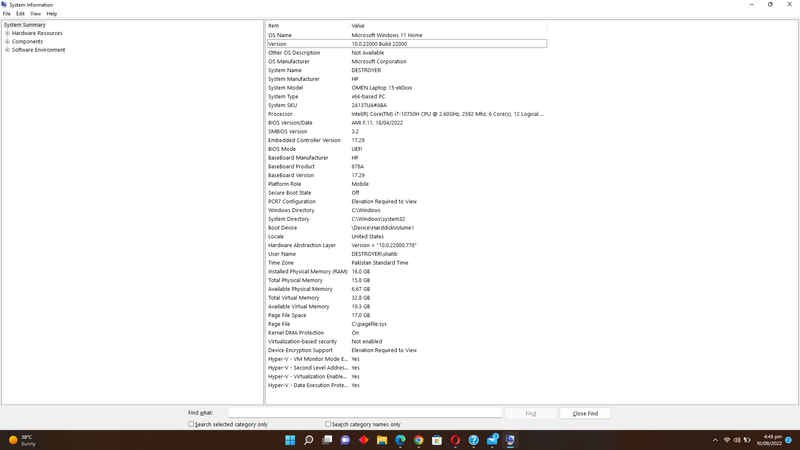
Task: Select the BIOS Mode row
Action: click(x=407, y=149)
